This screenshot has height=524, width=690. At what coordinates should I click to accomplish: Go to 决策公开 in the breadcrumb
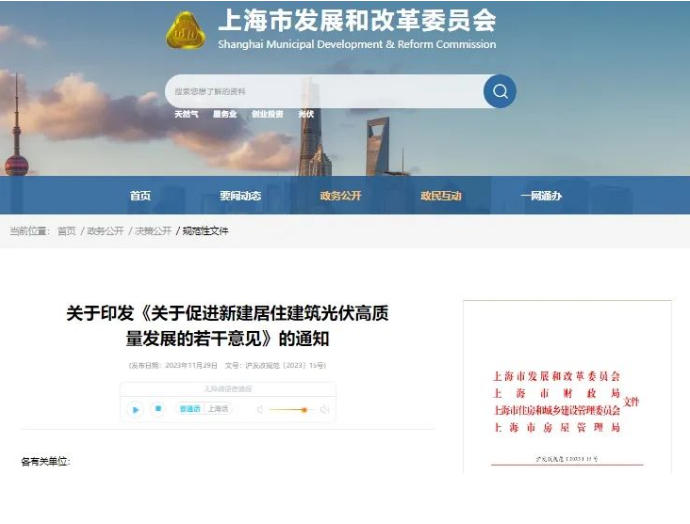pos(153,231)
